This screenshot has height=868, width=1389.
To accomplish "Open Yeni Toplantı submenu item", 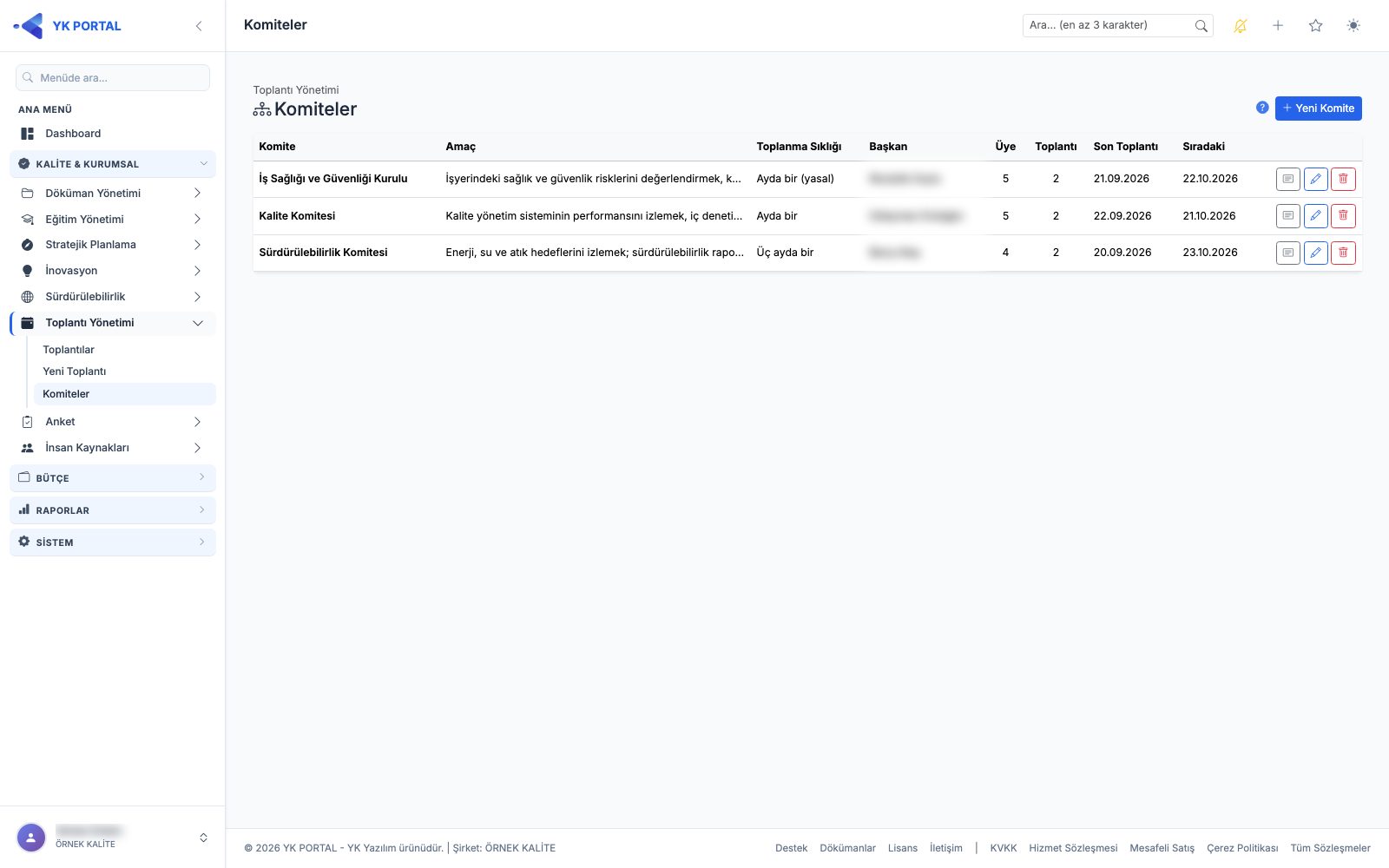I will tap(124, 372).
